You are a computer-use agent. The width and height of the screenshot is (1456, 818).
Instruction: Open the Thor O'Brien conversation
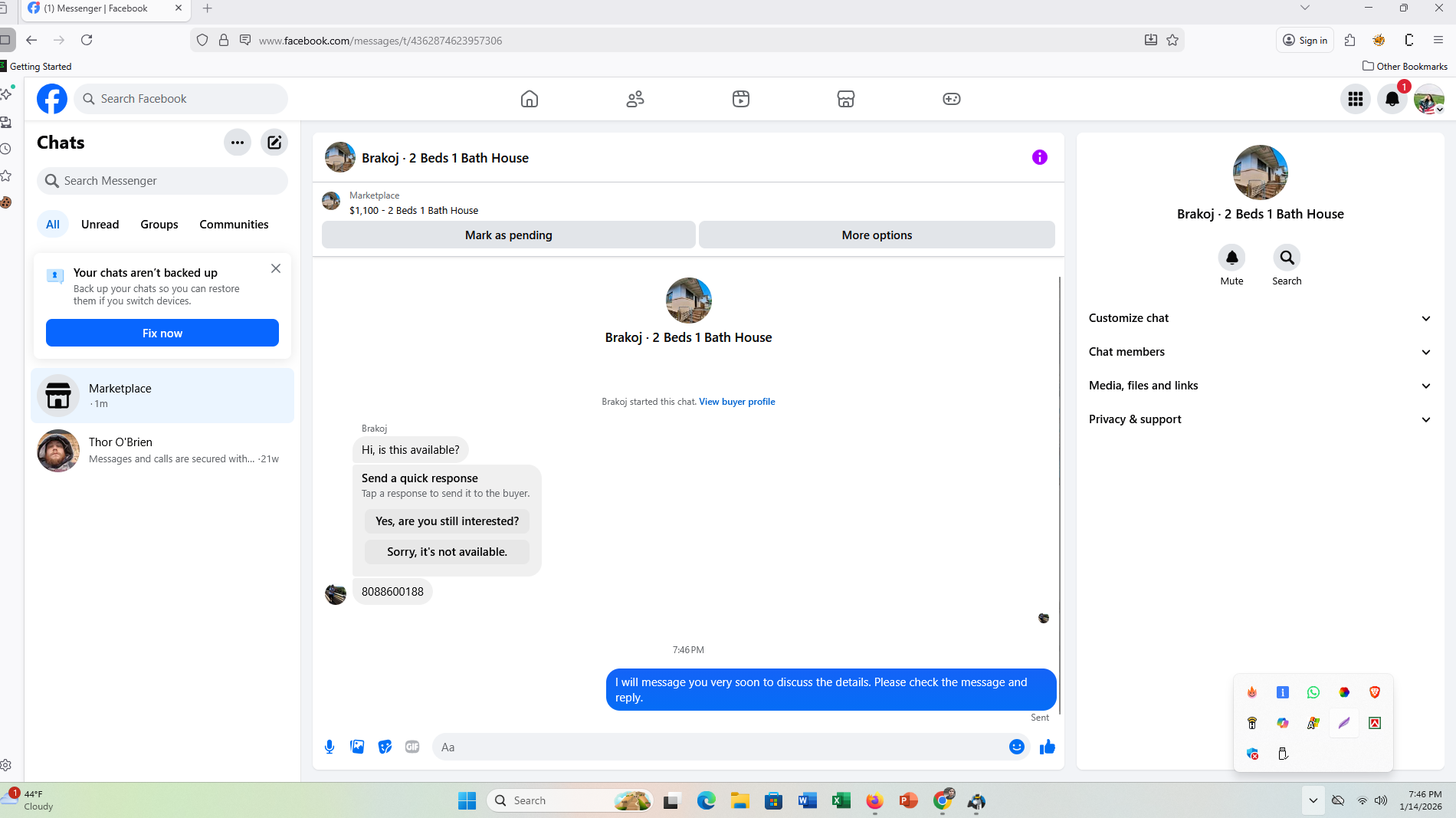[x=162, y=450]
